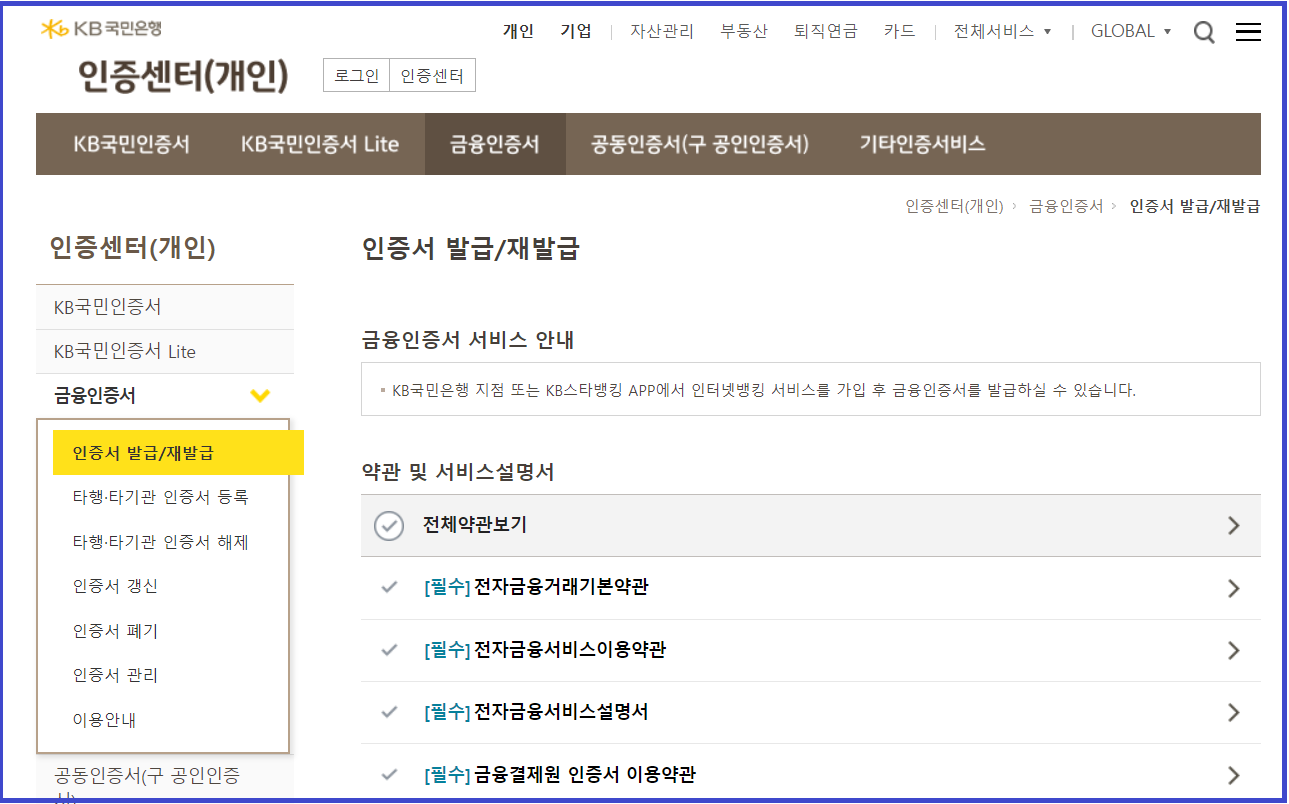Click the 인증센터(개인) page title
Screen dimensions: 1289x804
click(x=183, y=76)
